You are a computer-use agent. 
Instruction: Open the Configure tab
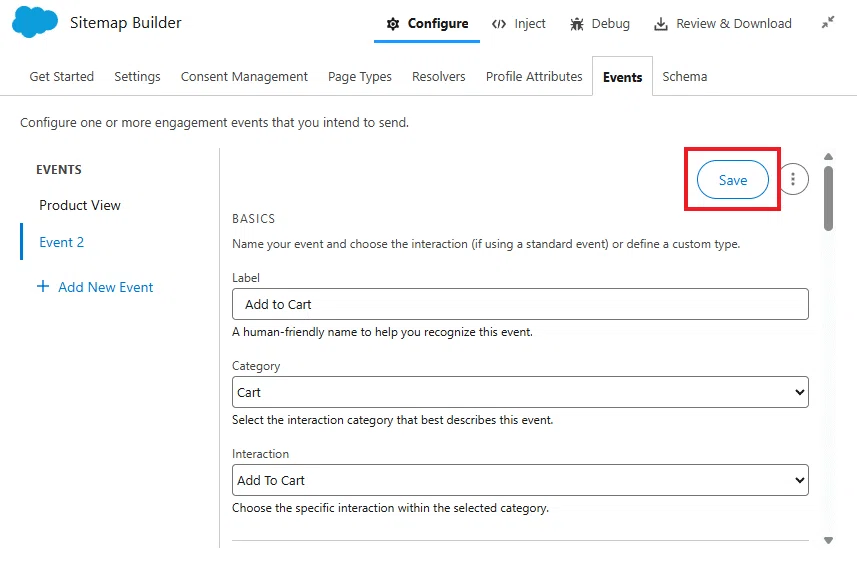coord(427,24)
